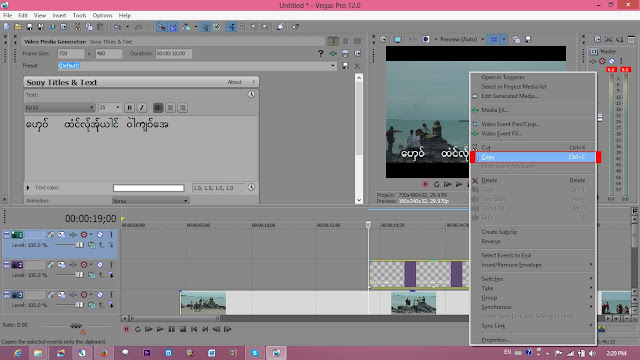Screen dimensions: 640x360
Task: Click the Frame Size width field 720
Action: tap(71, 53)
